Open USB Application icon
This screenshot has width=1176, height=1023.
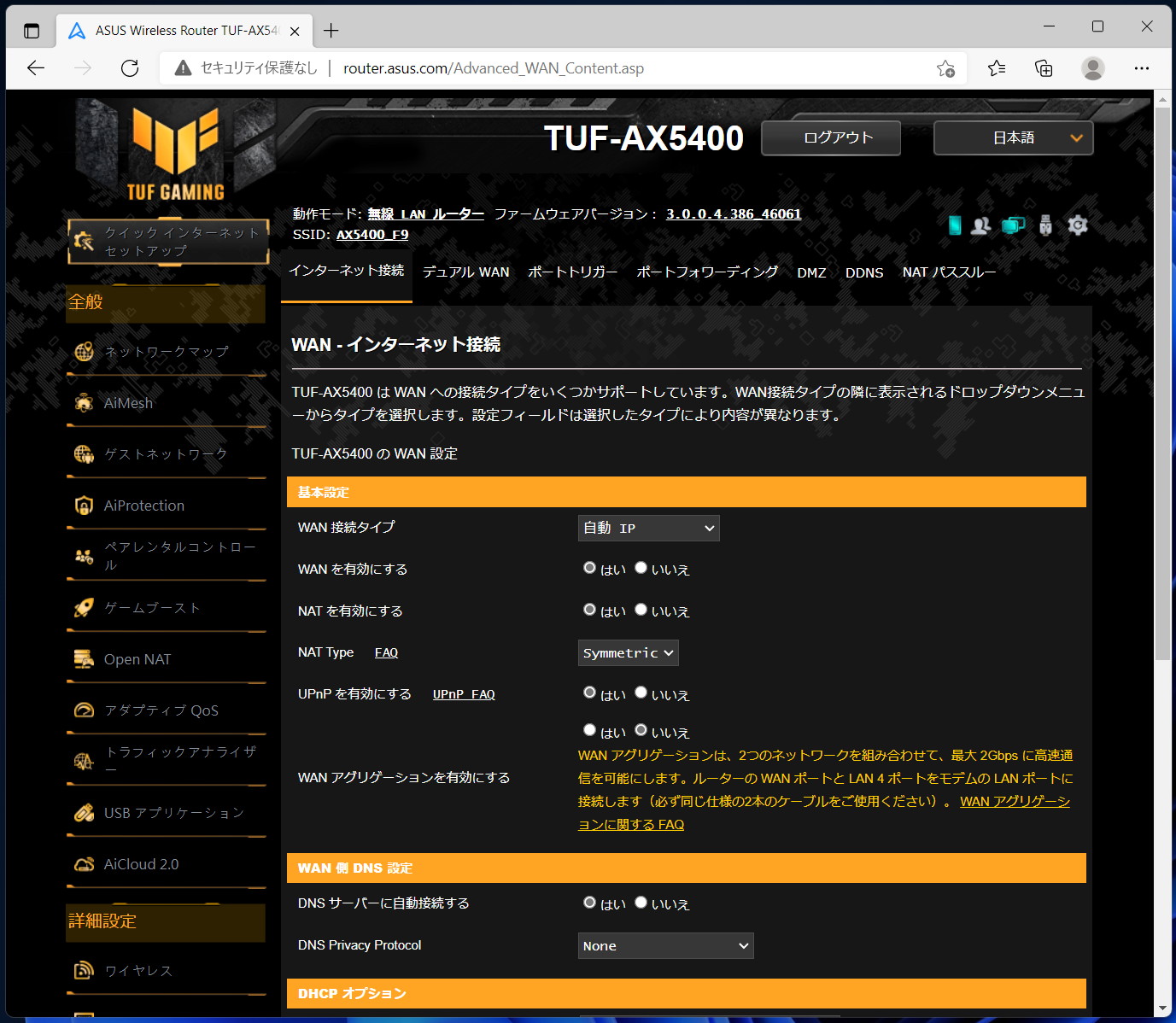click(x=84, y=813)
